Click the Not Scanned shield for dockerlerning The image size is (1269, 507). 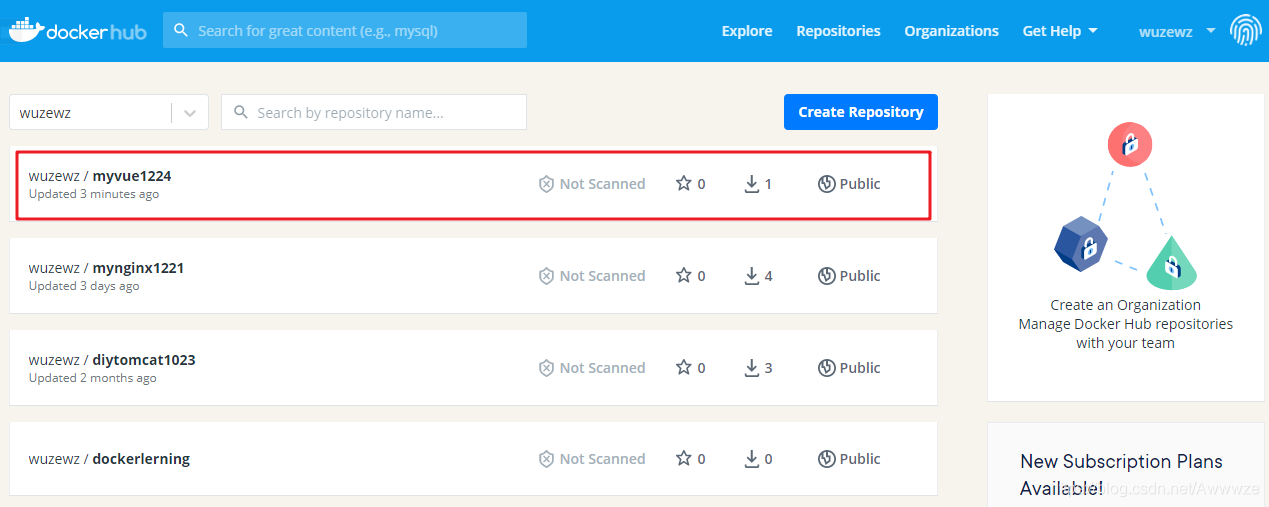pos(546,459)
